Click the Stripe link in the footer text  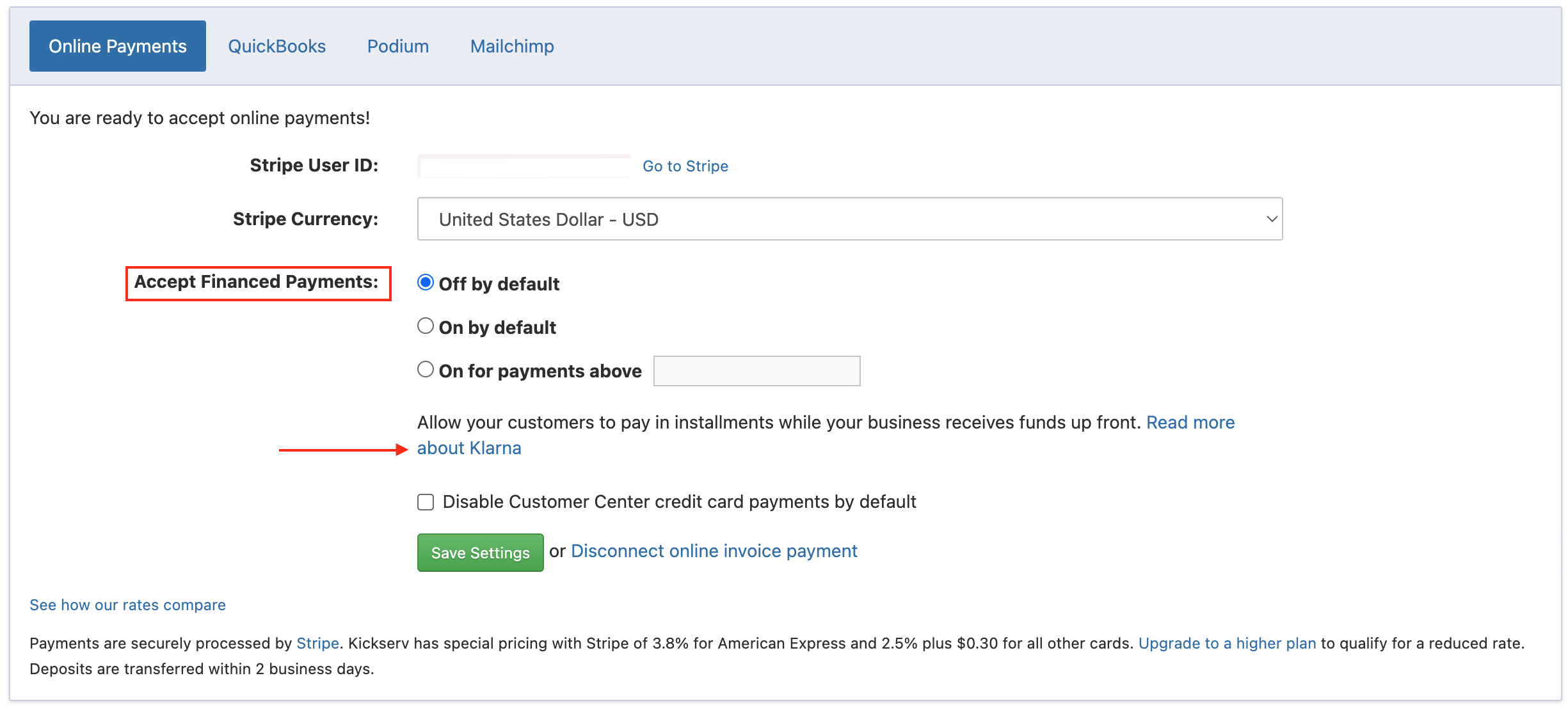(317, 643)
